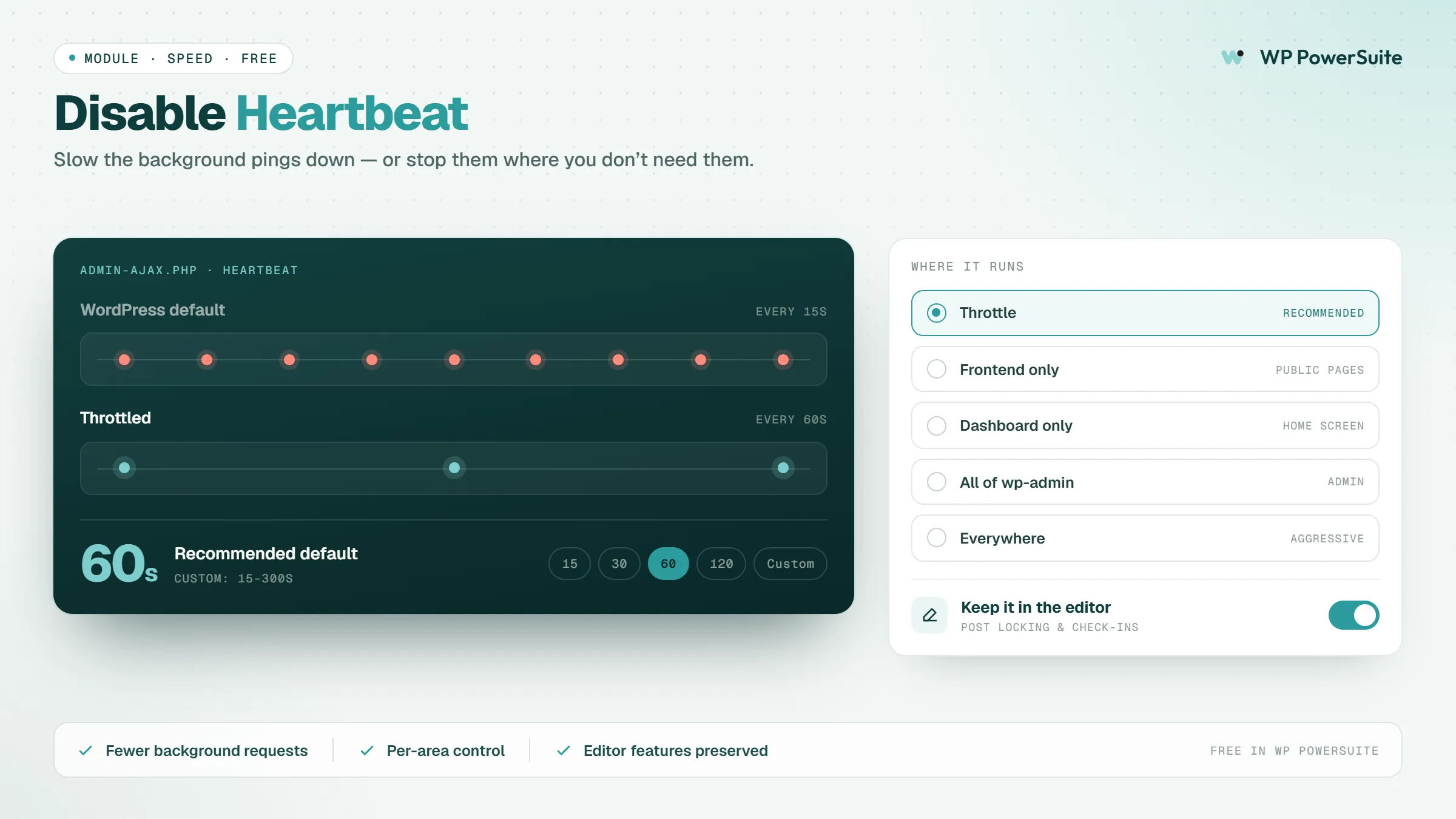The width and height of the screenshot is (1456, 819).
Task: Select the Everywhere radio option
Action: (937, 538)
